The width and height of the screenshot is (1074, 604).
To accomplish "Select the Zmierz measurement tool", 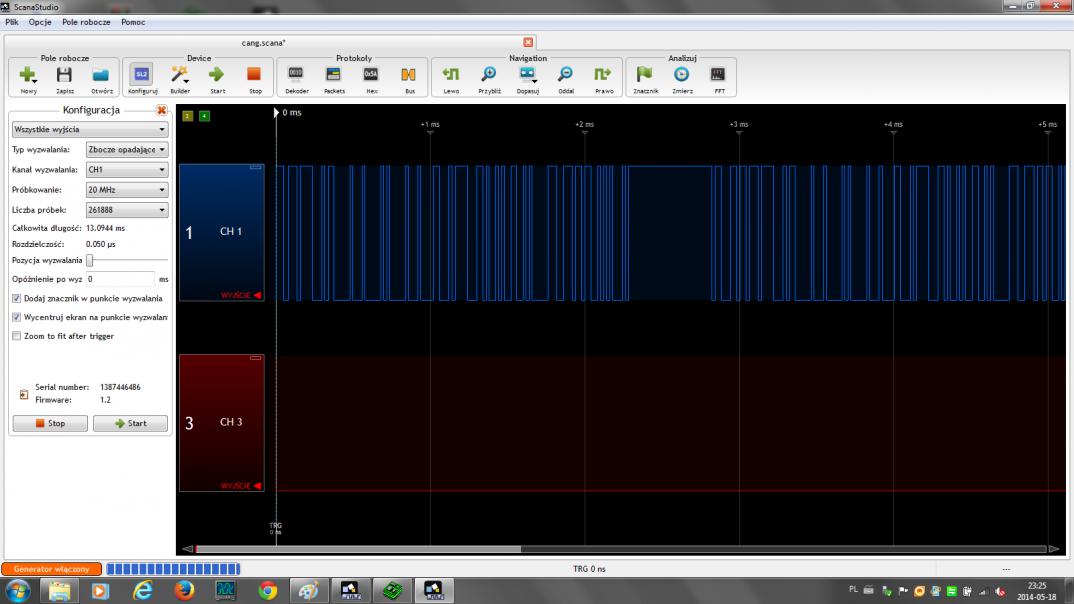I will (681, 75).
